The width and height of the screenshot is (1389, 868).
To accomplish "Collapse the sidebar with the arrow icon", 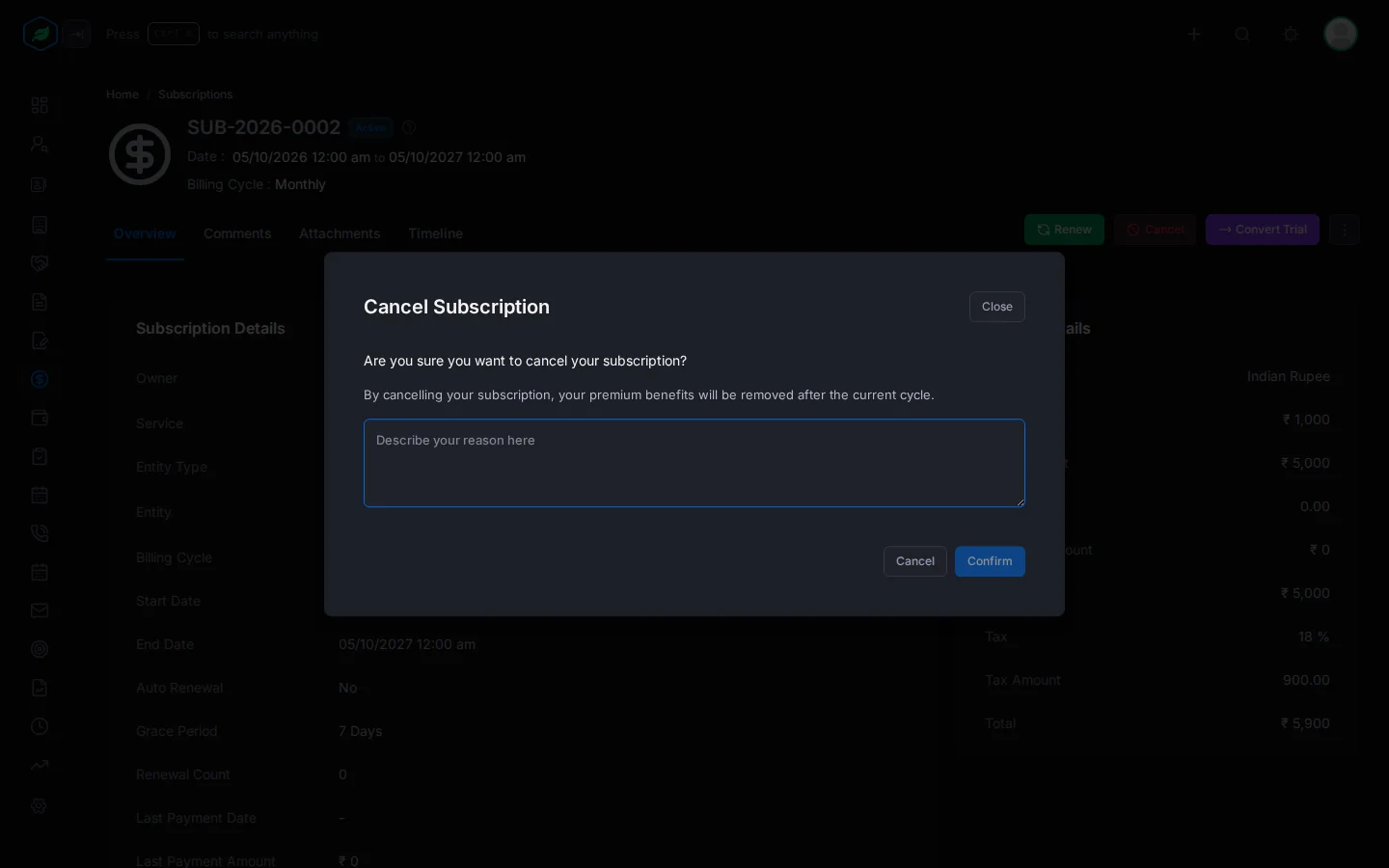I will pyautogui.click(x=78, y=35).
